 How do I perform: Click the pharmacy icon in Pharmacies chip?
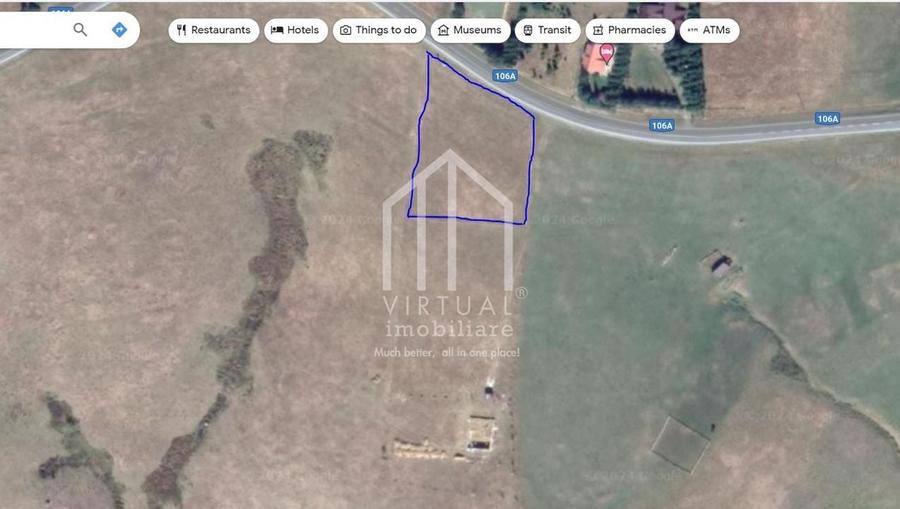[598, 30]
